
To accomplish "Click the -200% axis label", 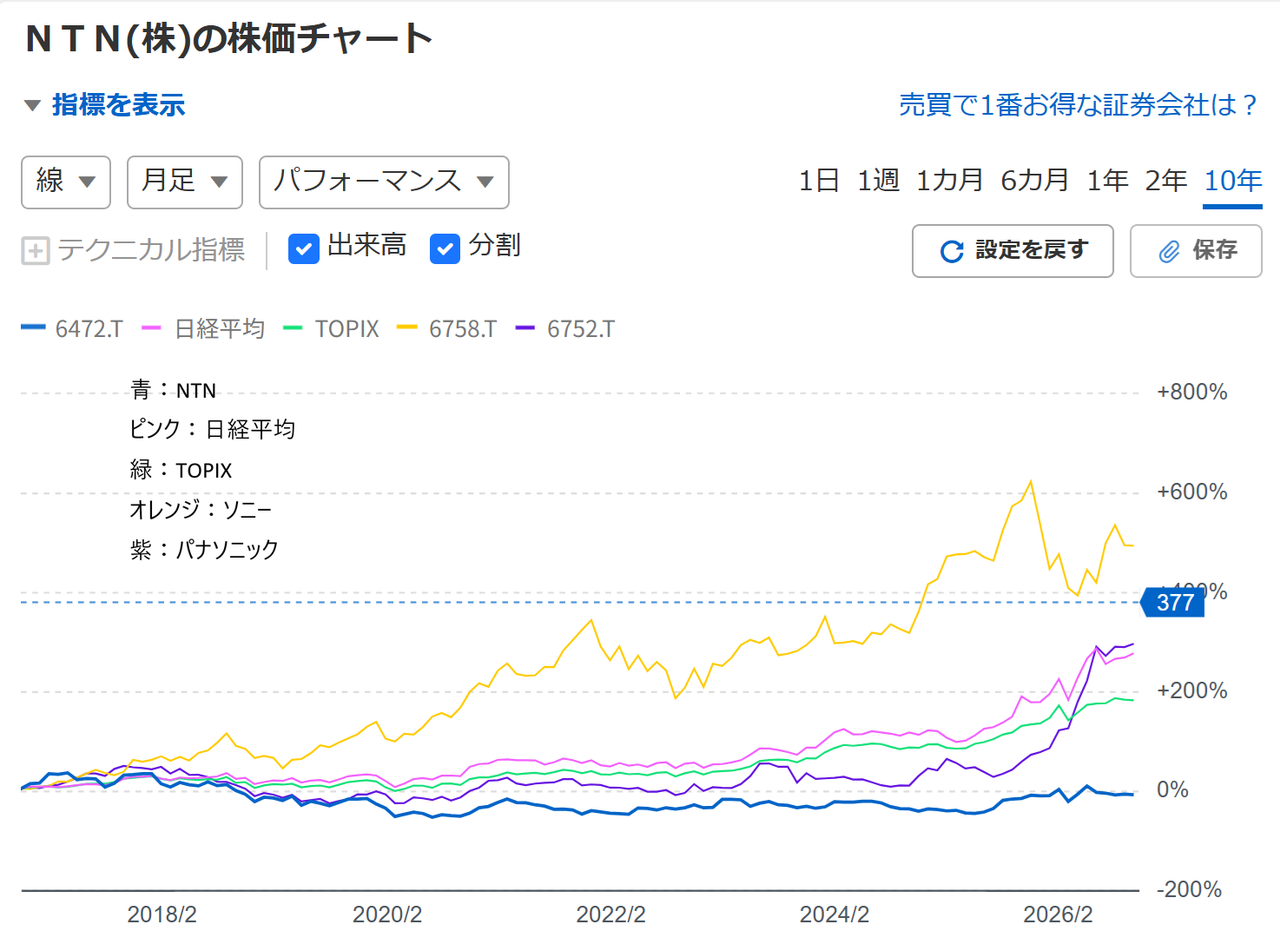I will (x=1191, y=890).
